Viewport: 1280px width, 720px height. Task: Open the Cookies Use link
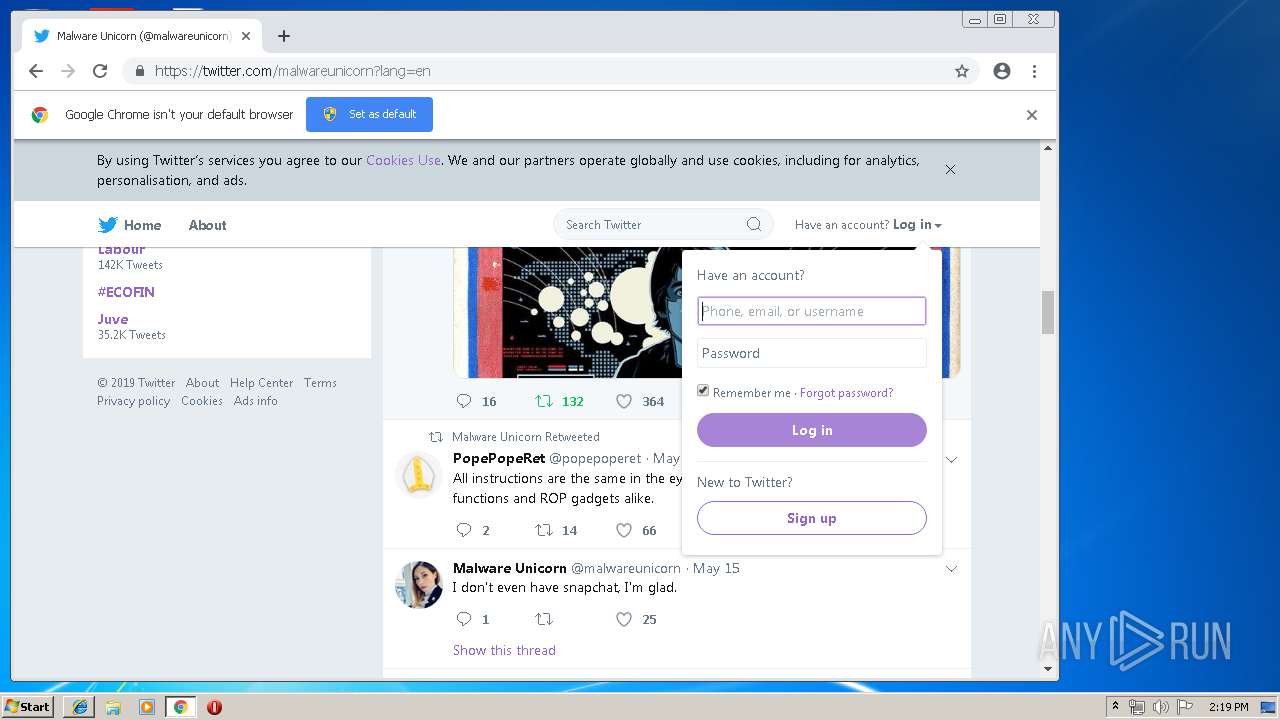tap(403, 160)
